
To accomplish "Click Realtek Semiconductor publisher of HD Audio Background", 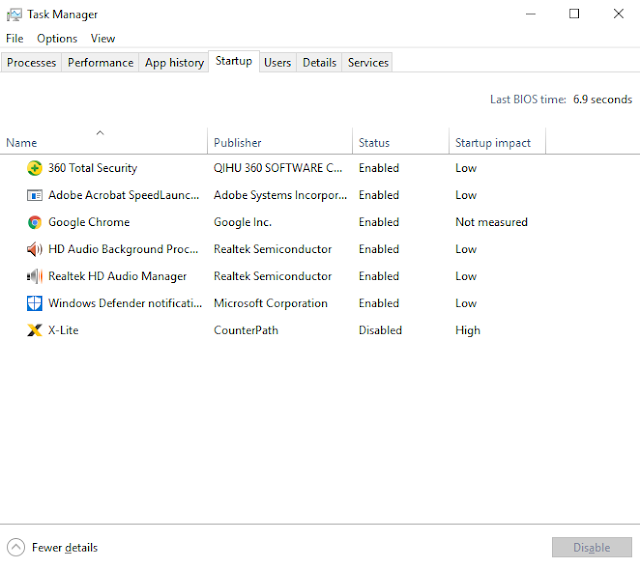I will pyautogui.click(x=273, y=249).
